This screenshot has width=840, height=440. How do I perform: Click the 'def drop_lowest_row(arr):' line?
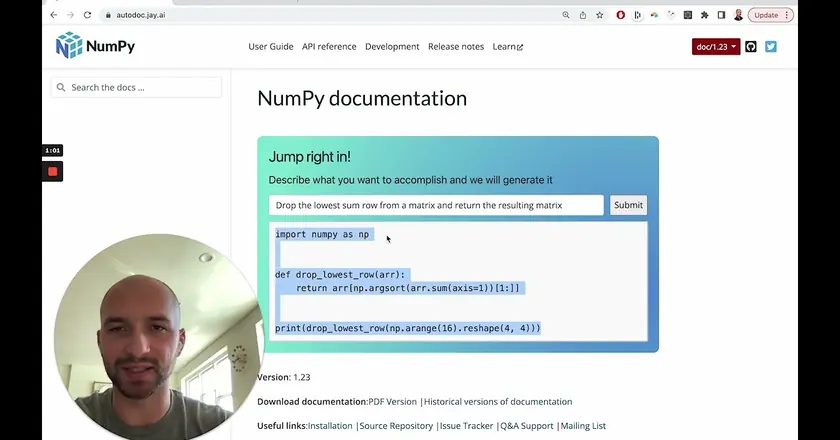[340, 274]
